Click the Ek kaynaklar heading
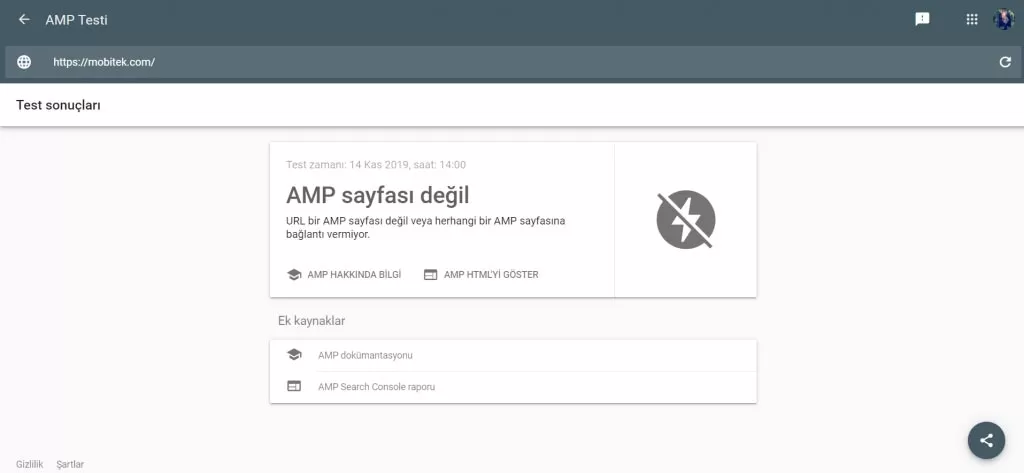The image size is (1024, 473). click(x=312, y=321)
